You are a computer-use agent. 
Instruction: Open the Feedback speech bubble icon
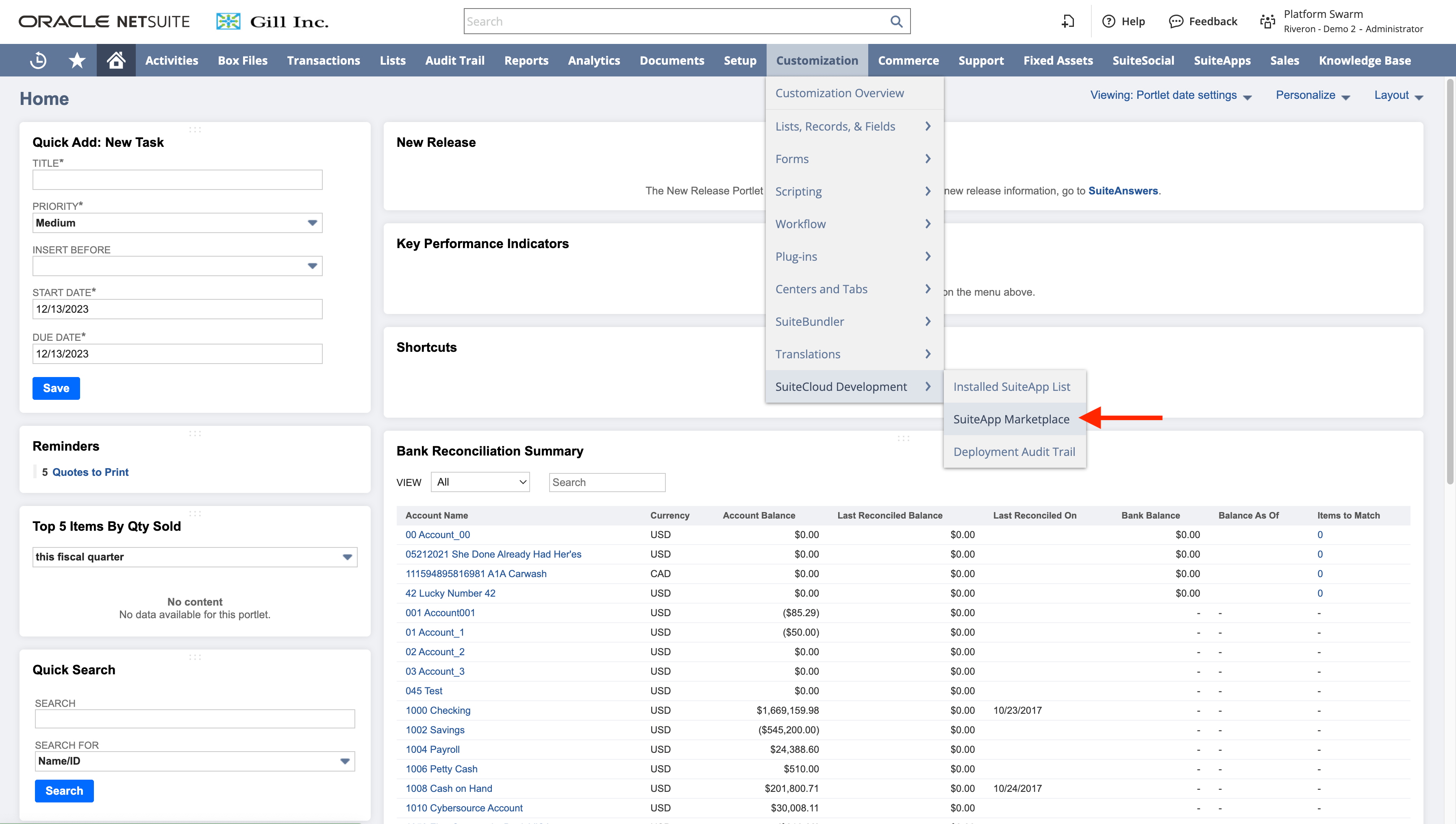1176,22
